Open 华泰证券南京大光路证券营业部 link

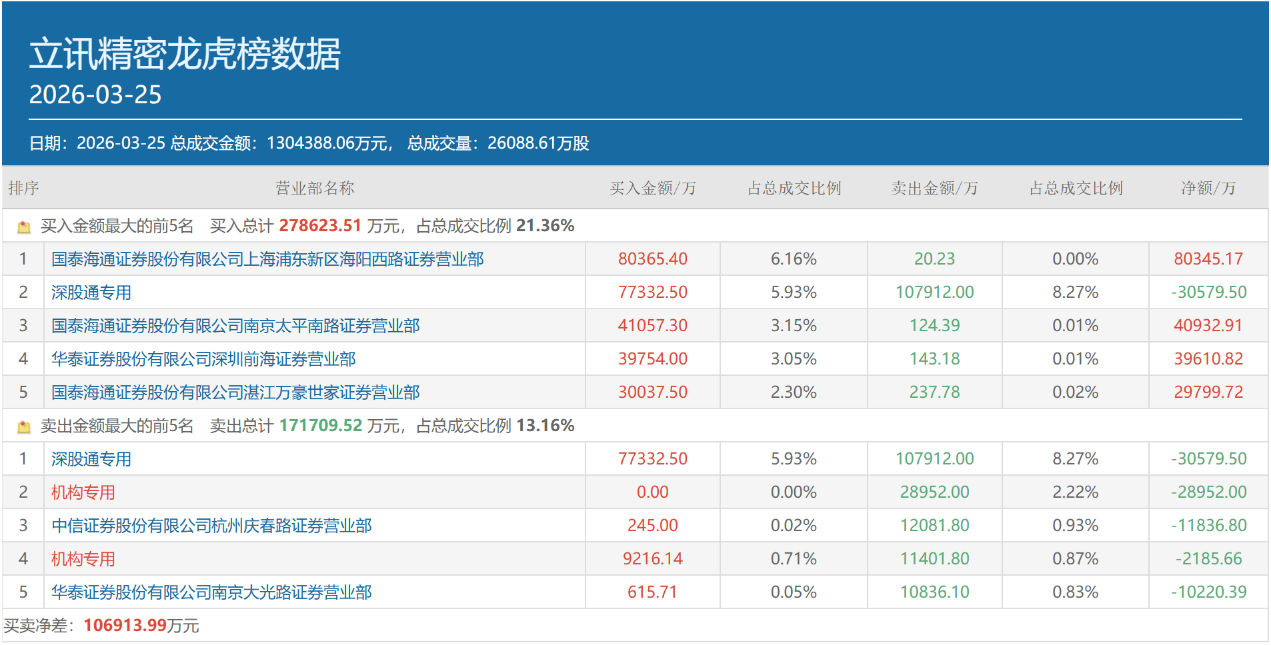click(211, 593)
